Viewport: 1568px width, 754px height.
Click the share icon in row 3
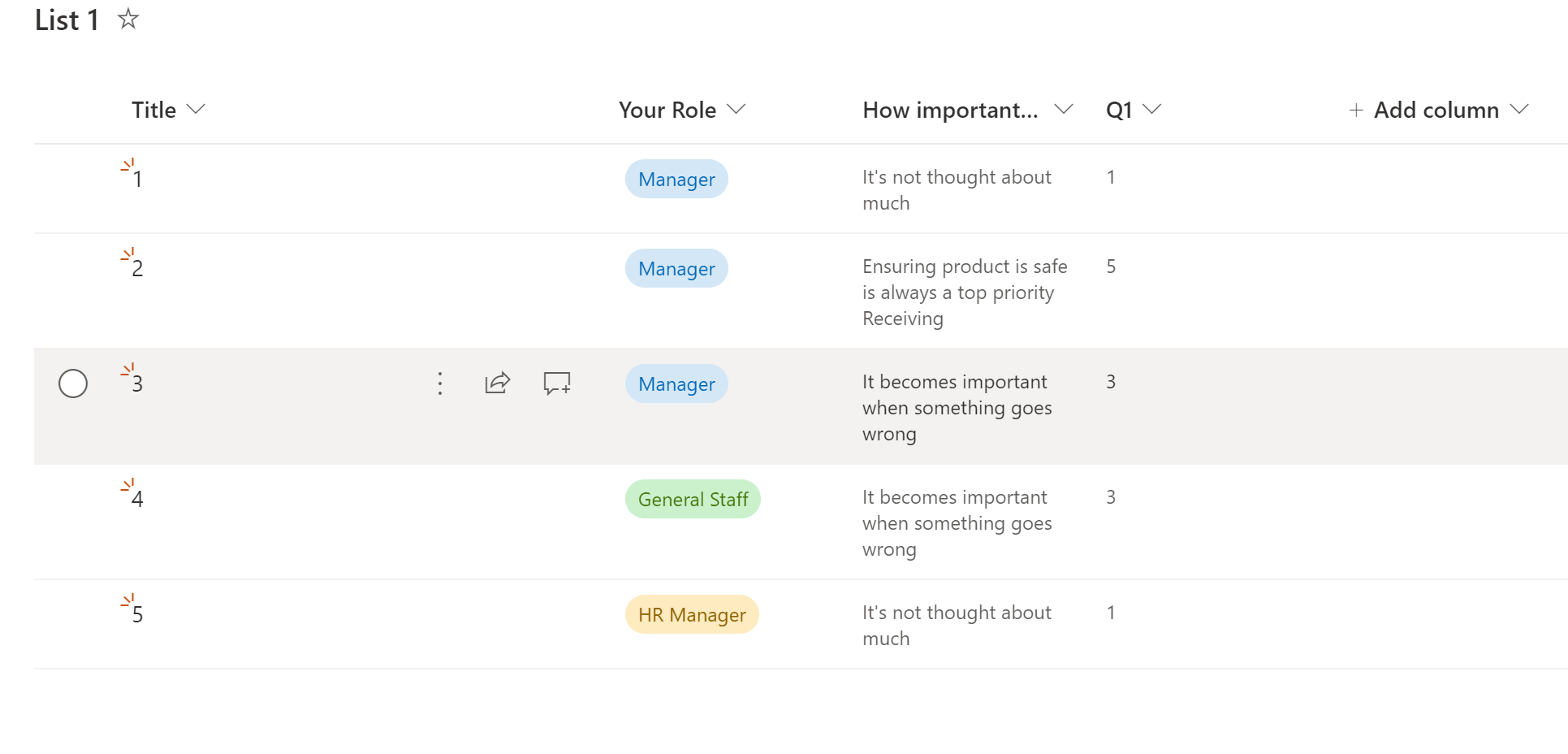(497, 383)
